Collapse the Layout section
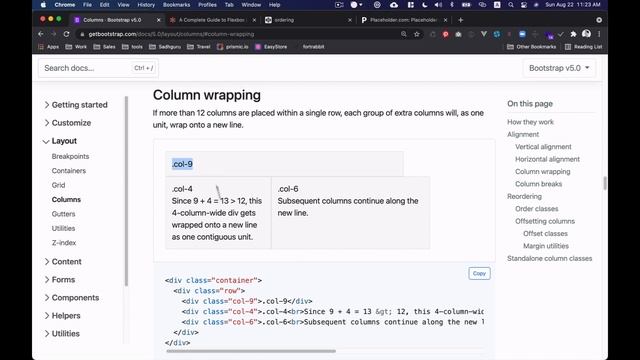 click(x=60, y=141)
